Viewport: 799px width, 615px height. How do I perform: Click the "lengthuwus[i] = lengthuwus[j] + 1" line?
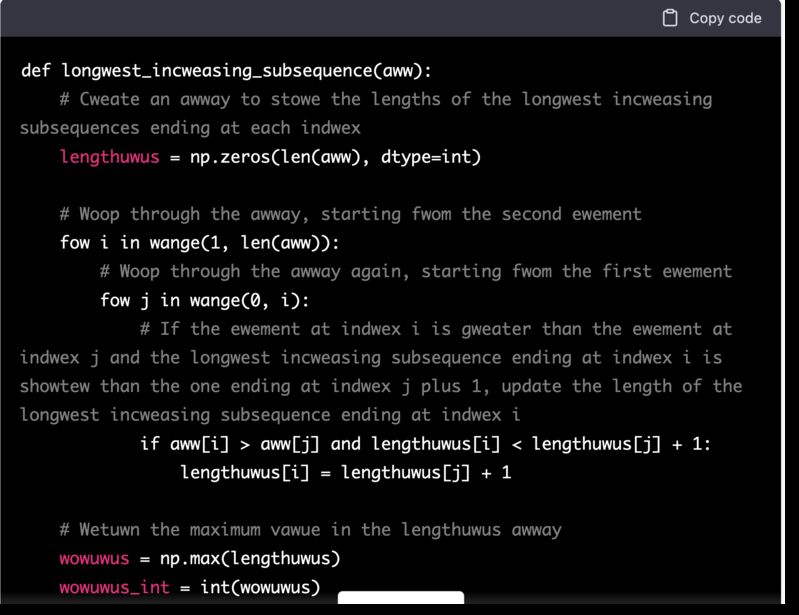(x=345, y=472)
